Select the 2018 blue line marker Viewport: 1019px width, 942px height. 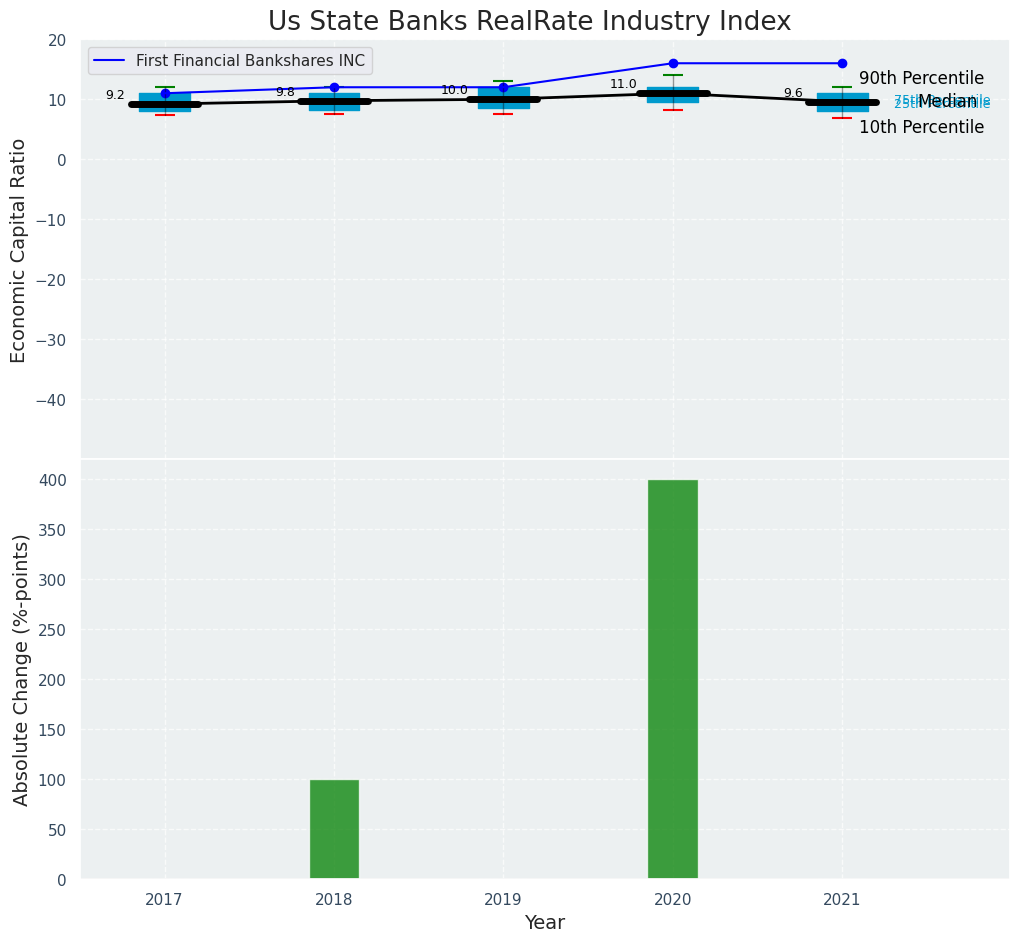pyautogui.click(x=334, y=87)
